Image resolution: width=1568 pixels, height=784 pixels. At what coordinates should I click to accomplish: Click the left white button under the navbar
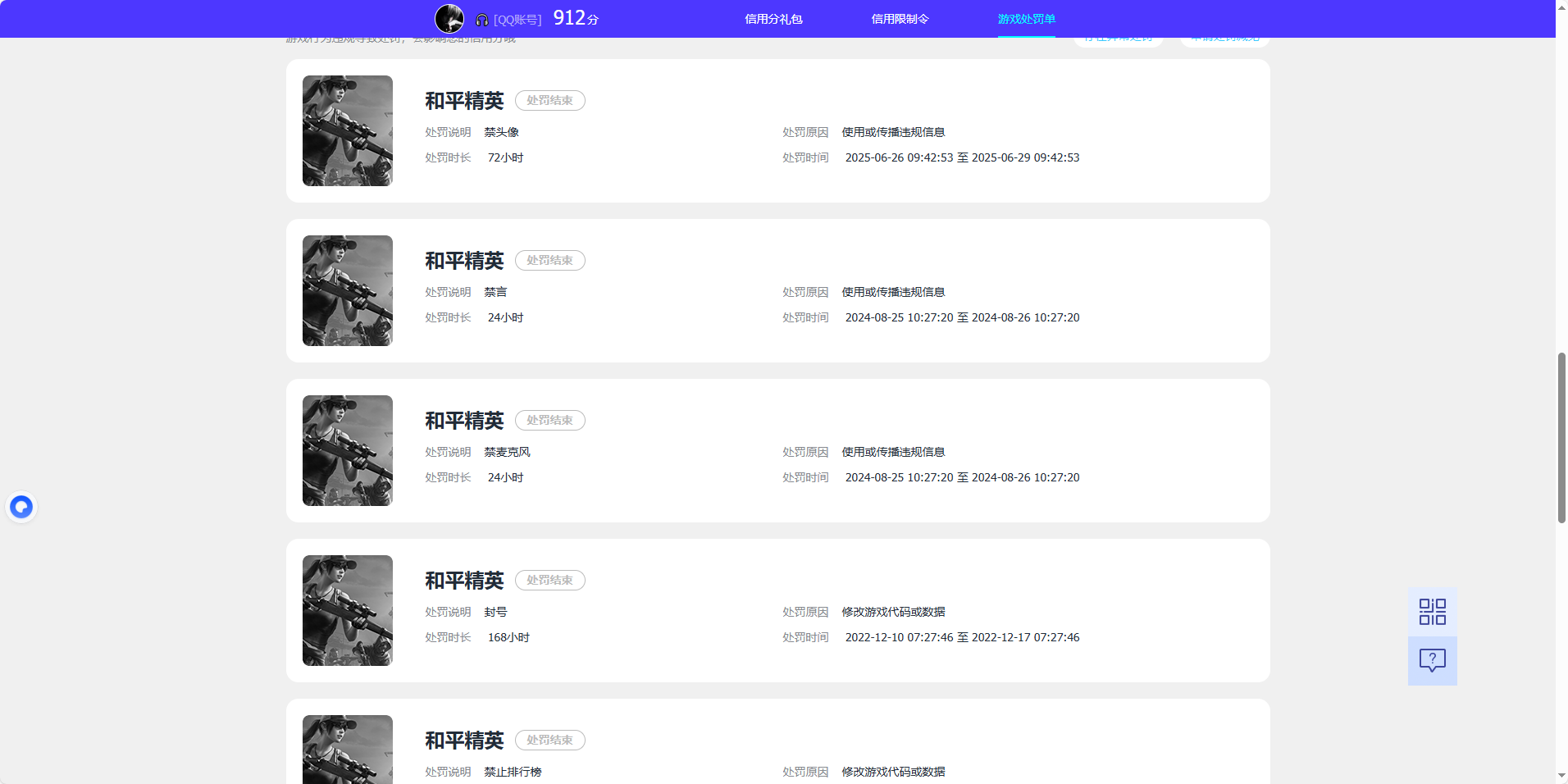(1118, 36)
